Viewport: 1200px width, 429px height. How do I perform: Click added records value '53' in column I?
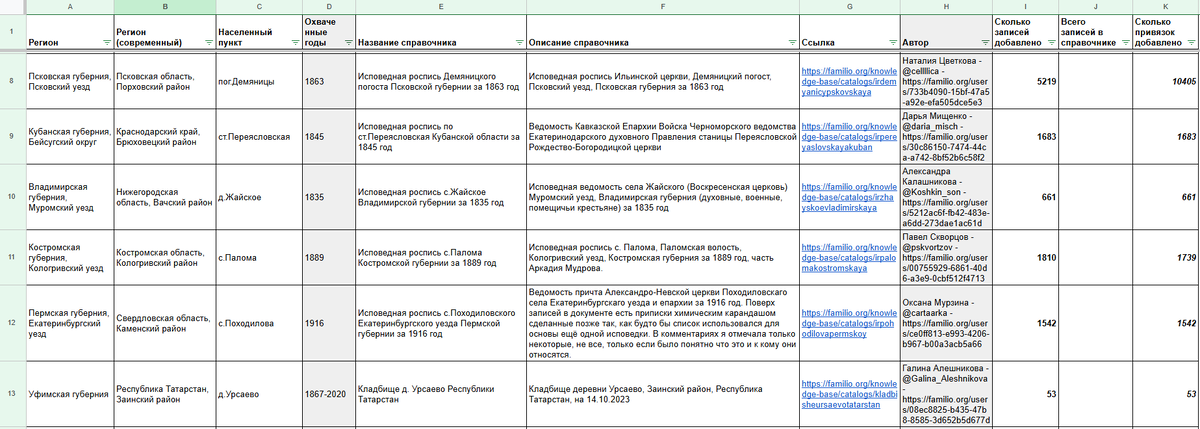point(1024,394)
